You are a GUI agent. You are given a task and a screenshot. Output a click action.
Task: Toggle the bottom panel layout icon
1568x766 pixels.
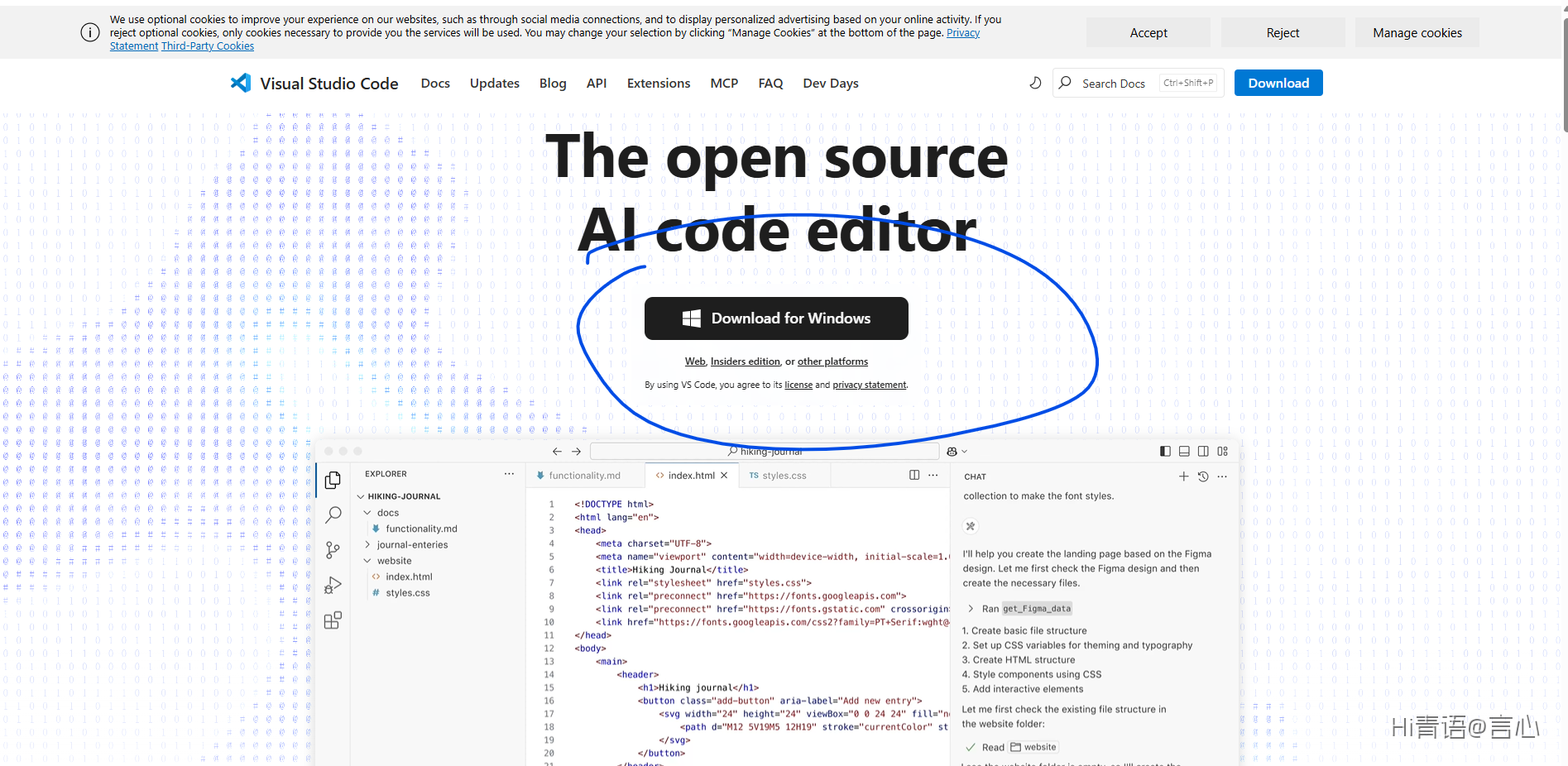point(1184,451)
